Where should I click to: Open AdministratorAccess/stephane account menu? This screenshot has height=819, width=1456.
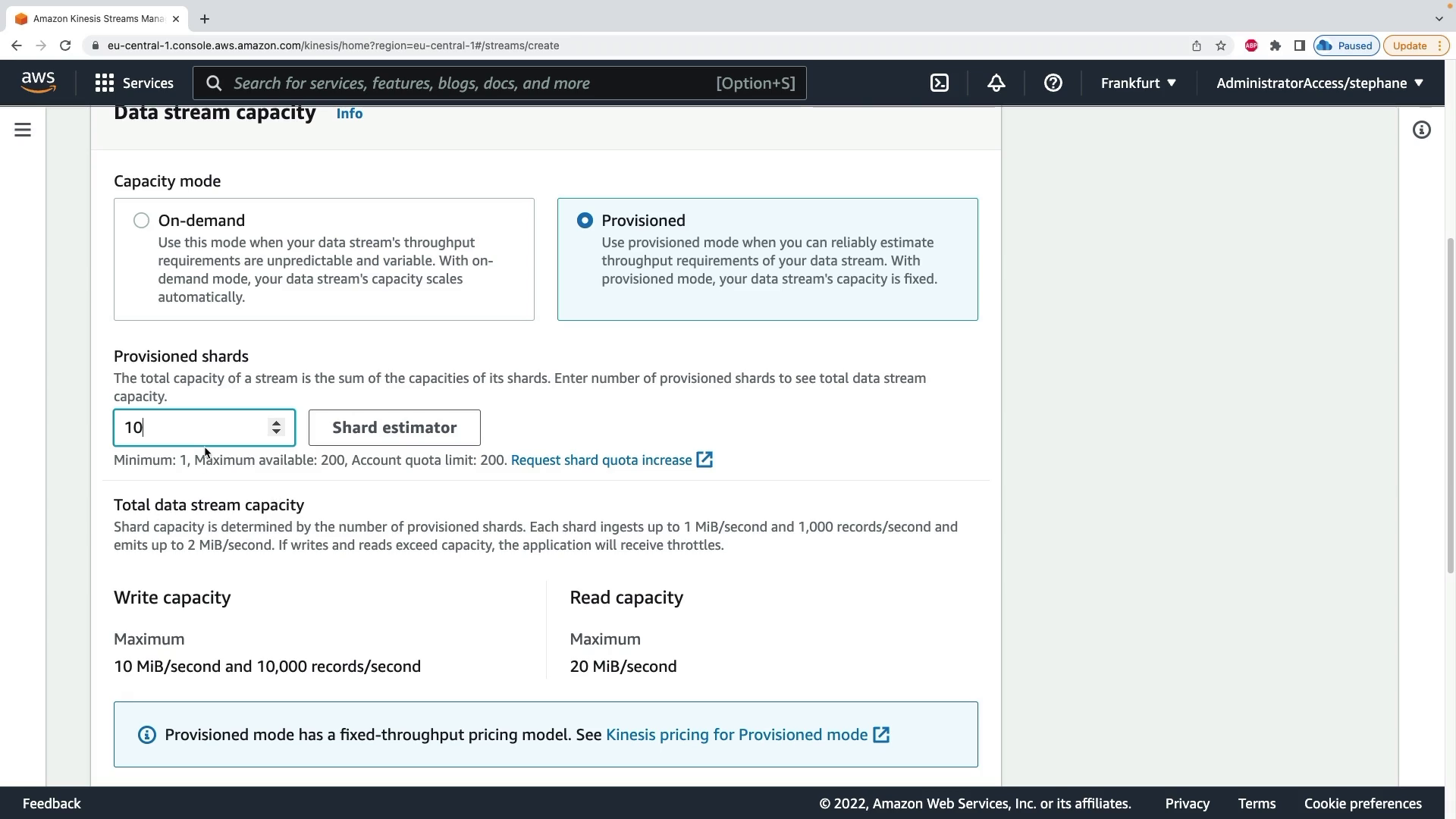[x=1319, y=83]
